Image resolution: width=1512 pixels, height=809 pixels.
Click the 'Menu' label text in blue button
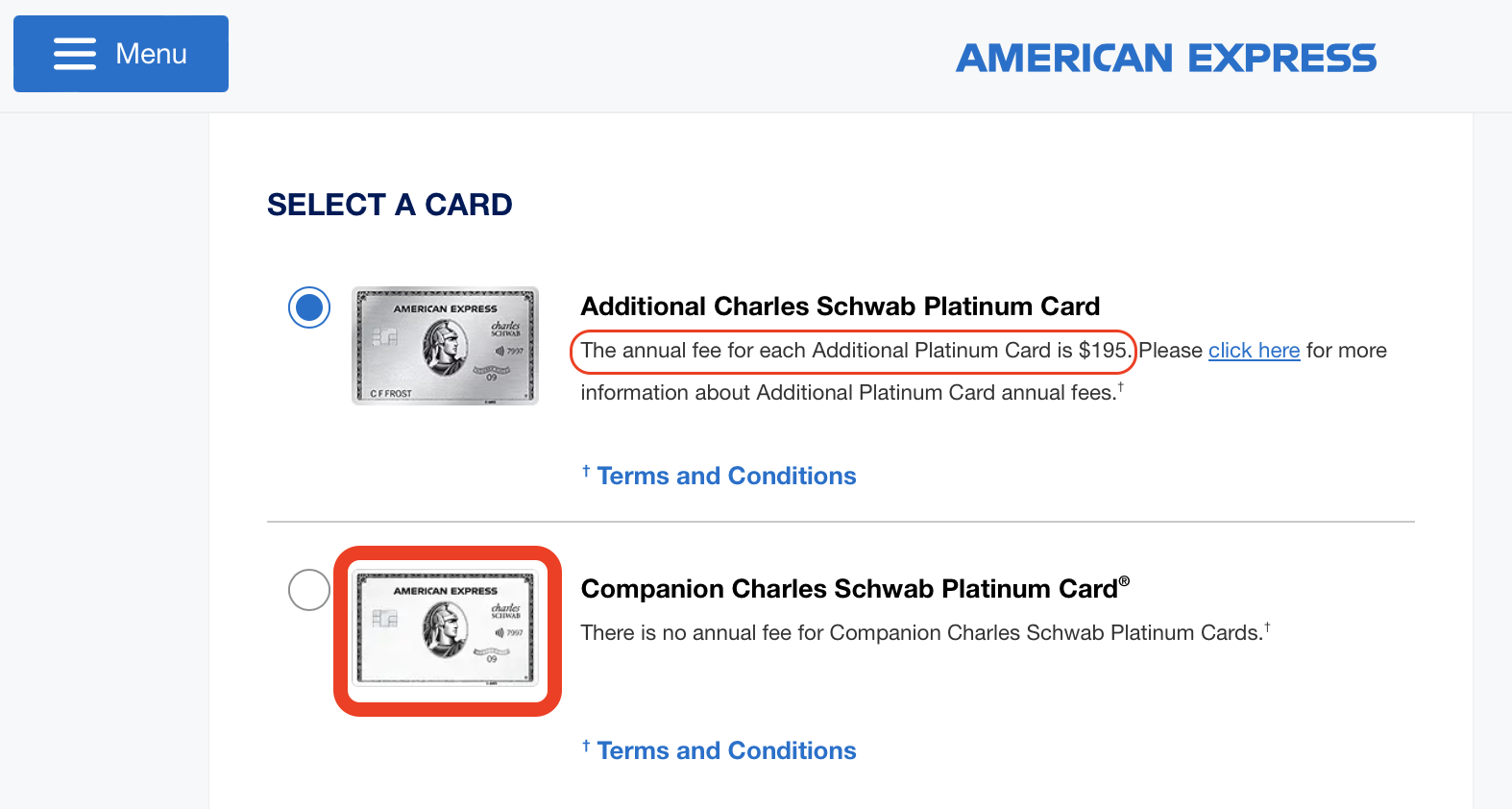151,54
